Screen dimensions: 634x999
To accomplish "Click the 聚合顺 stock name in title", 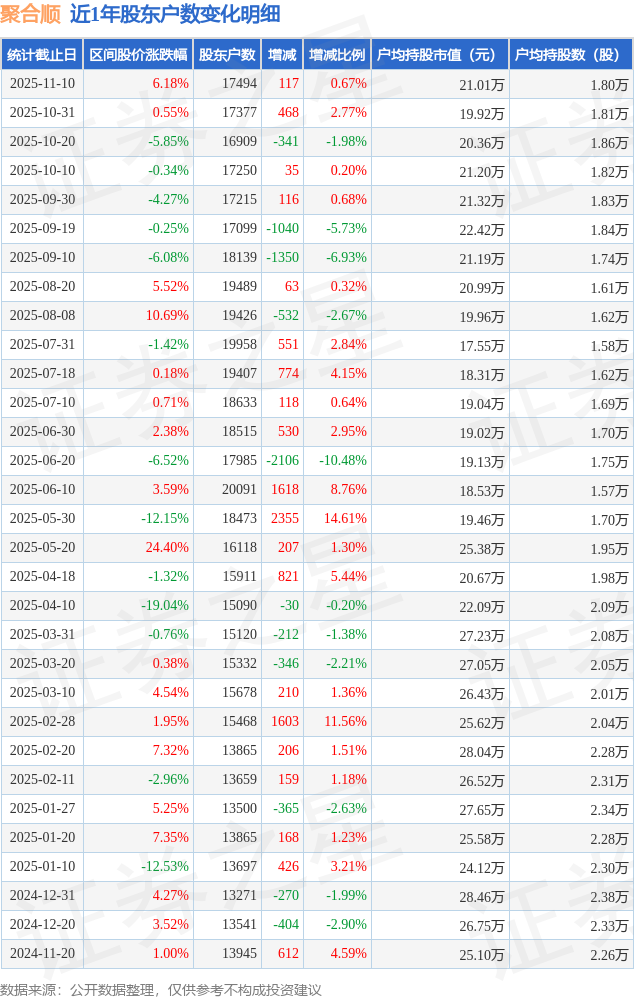I will click(30, 14).
